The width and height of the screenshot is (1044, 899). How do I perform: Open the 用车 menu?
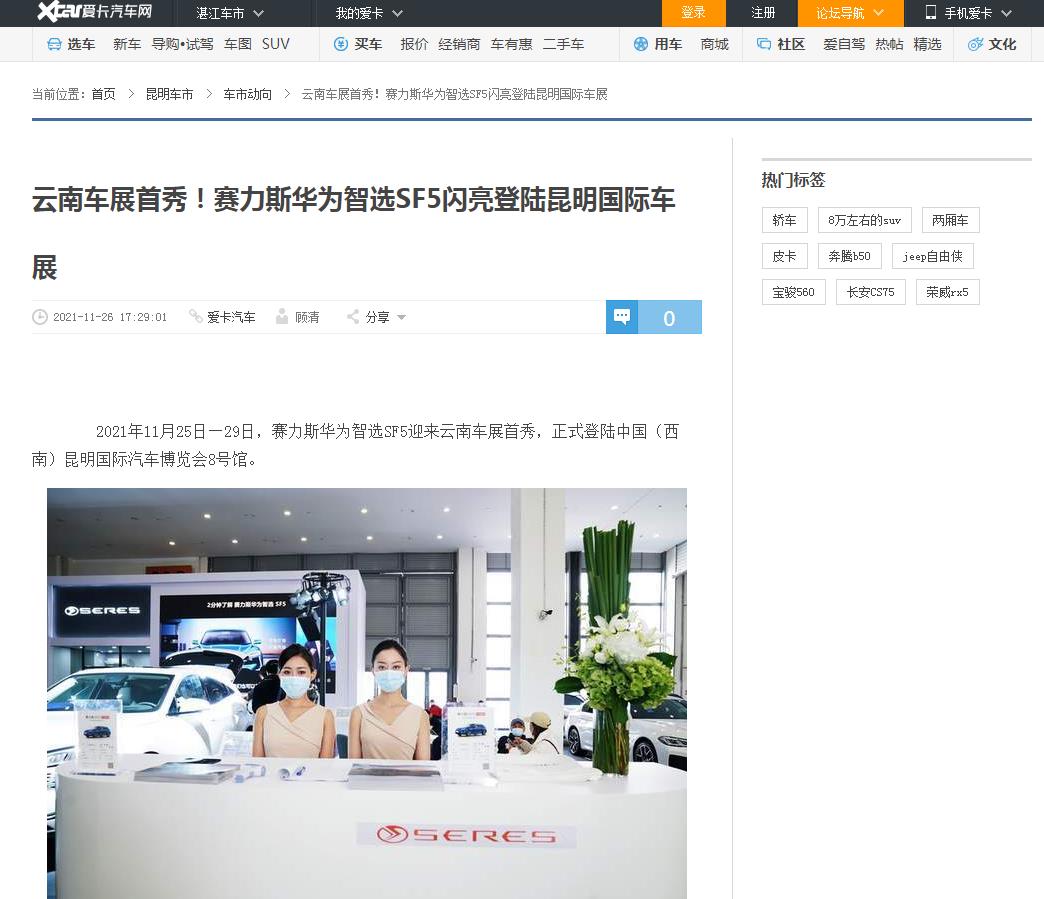[668, 45]
